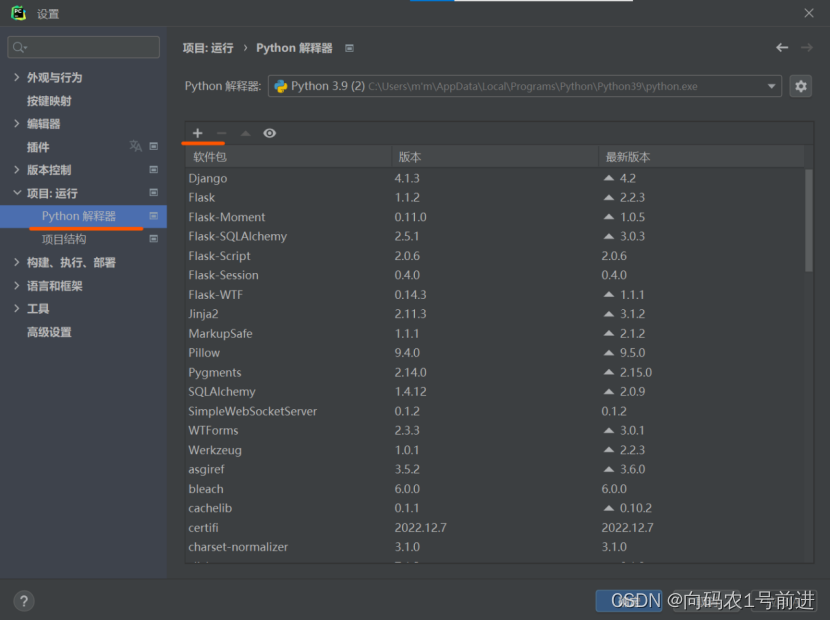Open 高级设置 page
This screenshot has height=620, width=831.
[x=49, y=332]
